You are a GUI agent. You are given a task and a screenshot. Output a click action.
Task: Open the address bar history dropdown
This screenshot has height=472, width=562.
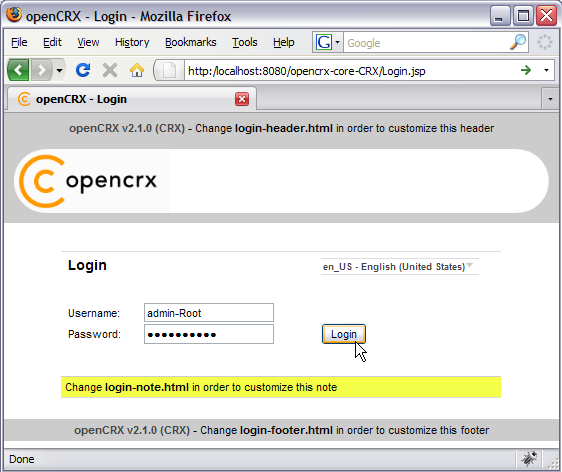pos(546,70)
